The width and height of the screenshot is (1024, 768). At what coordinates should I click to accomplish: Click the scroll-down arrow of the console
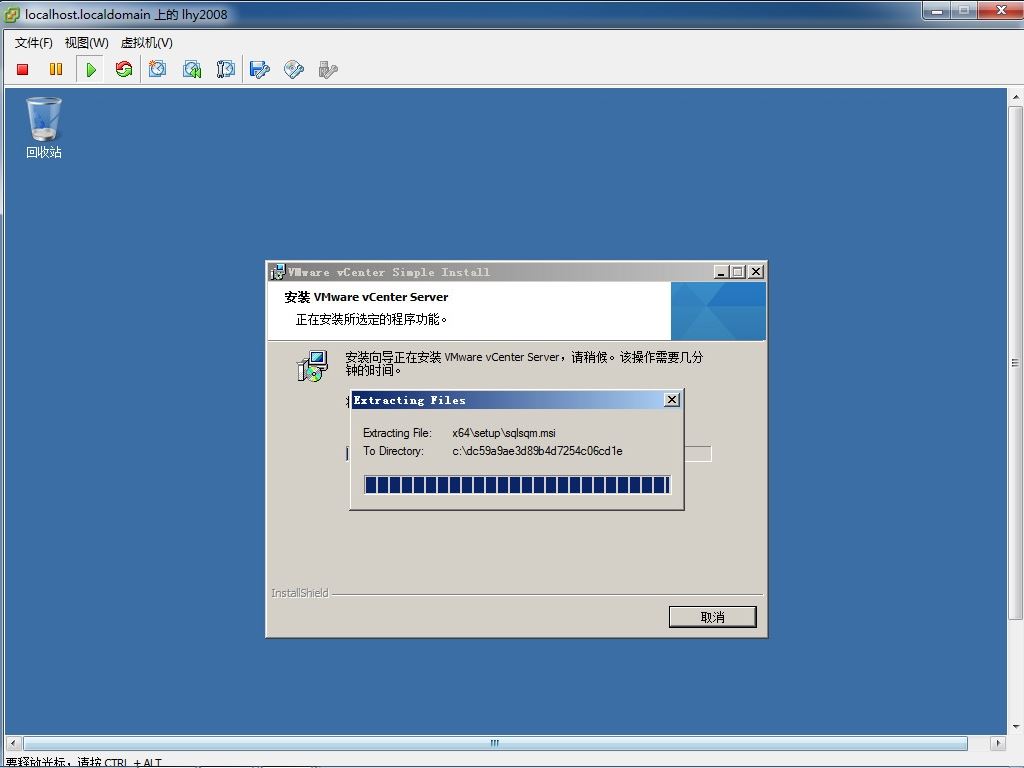pos(1016,726)
